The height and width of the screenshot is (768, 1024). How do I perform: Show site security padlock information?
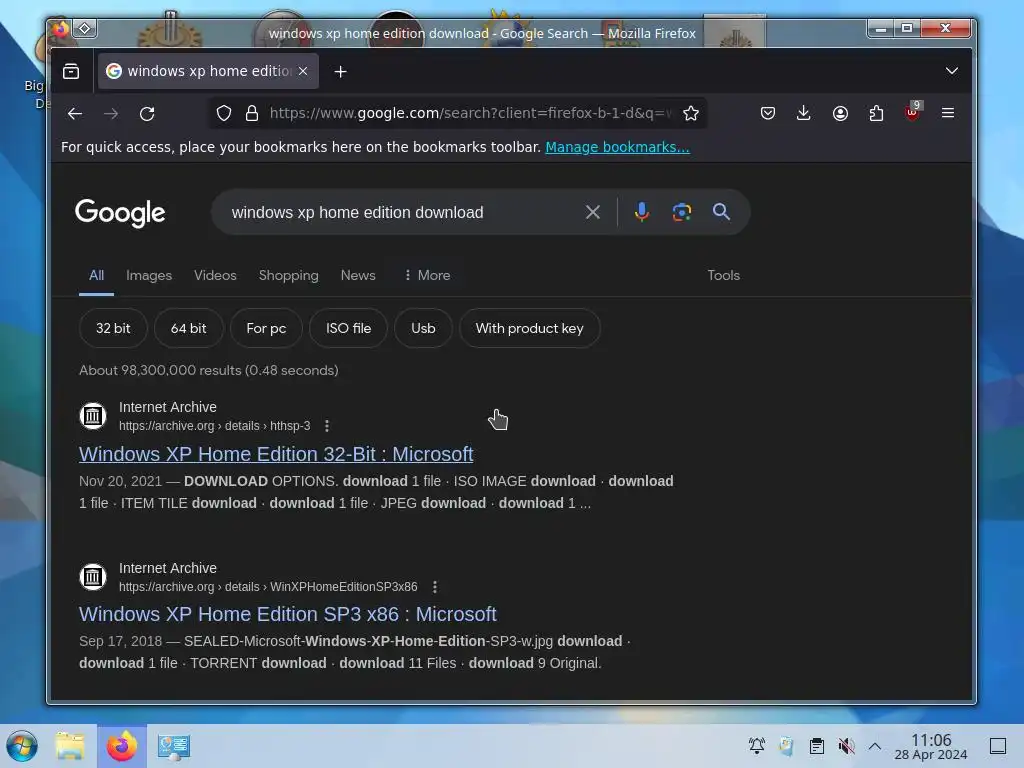[x=251, y=114]
